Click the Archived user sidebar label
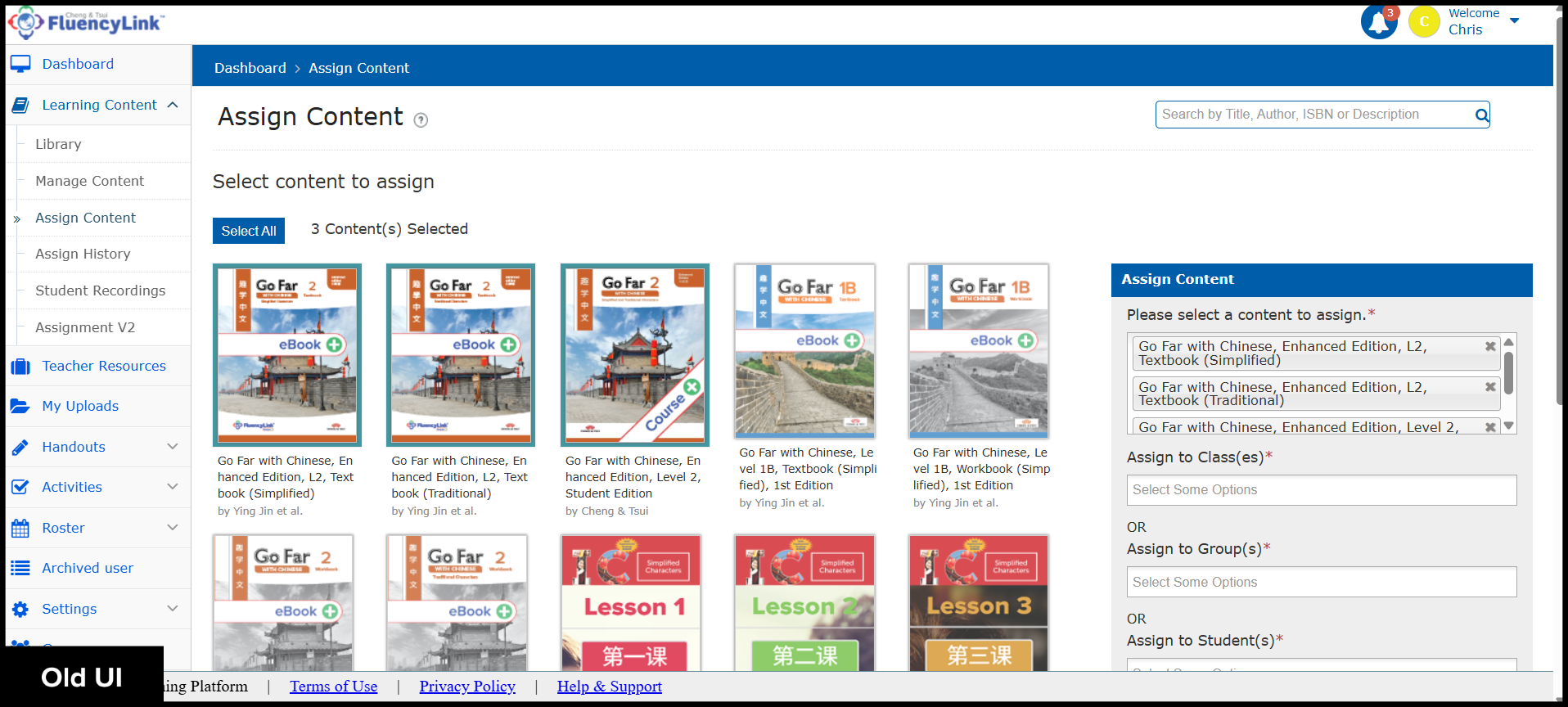This screenshot has width=1568, height=707. click(x=88, y=568)
